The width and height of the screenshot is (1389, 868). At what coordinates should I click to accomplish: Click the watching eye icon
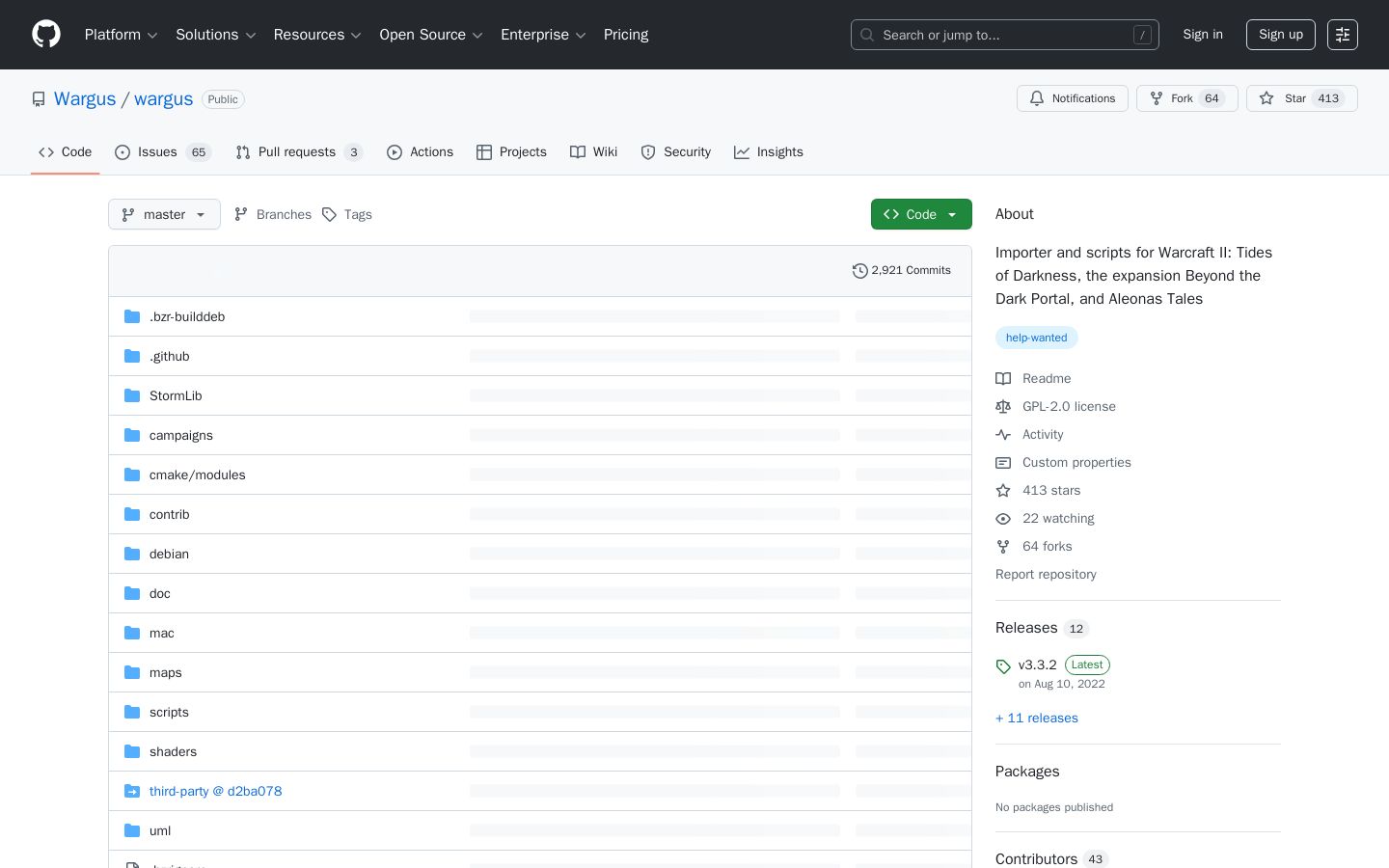(x=1003, y=519)
